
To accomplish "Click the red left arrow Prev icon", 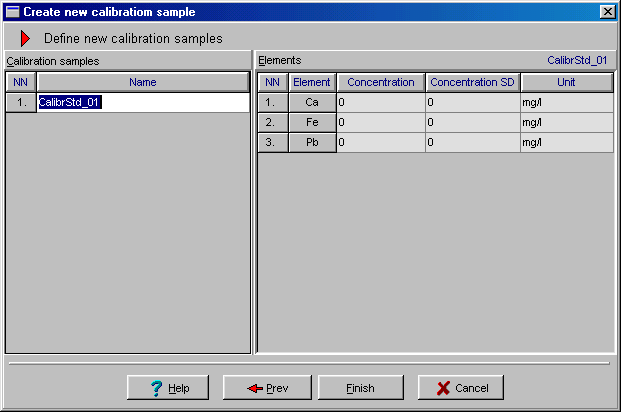I will (x=255, y=388).
